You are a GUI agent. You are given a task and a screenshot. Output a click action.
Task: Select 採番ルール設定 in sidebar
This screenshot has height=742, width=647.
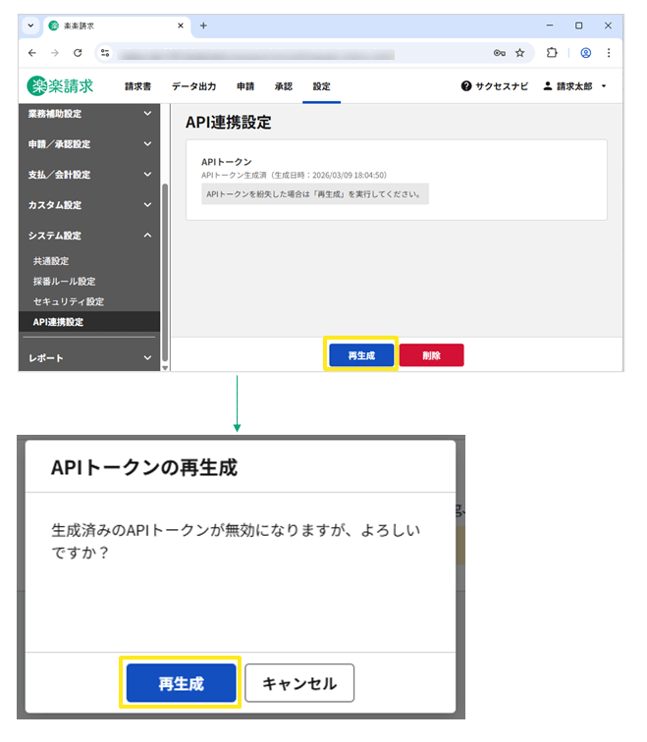64,282
